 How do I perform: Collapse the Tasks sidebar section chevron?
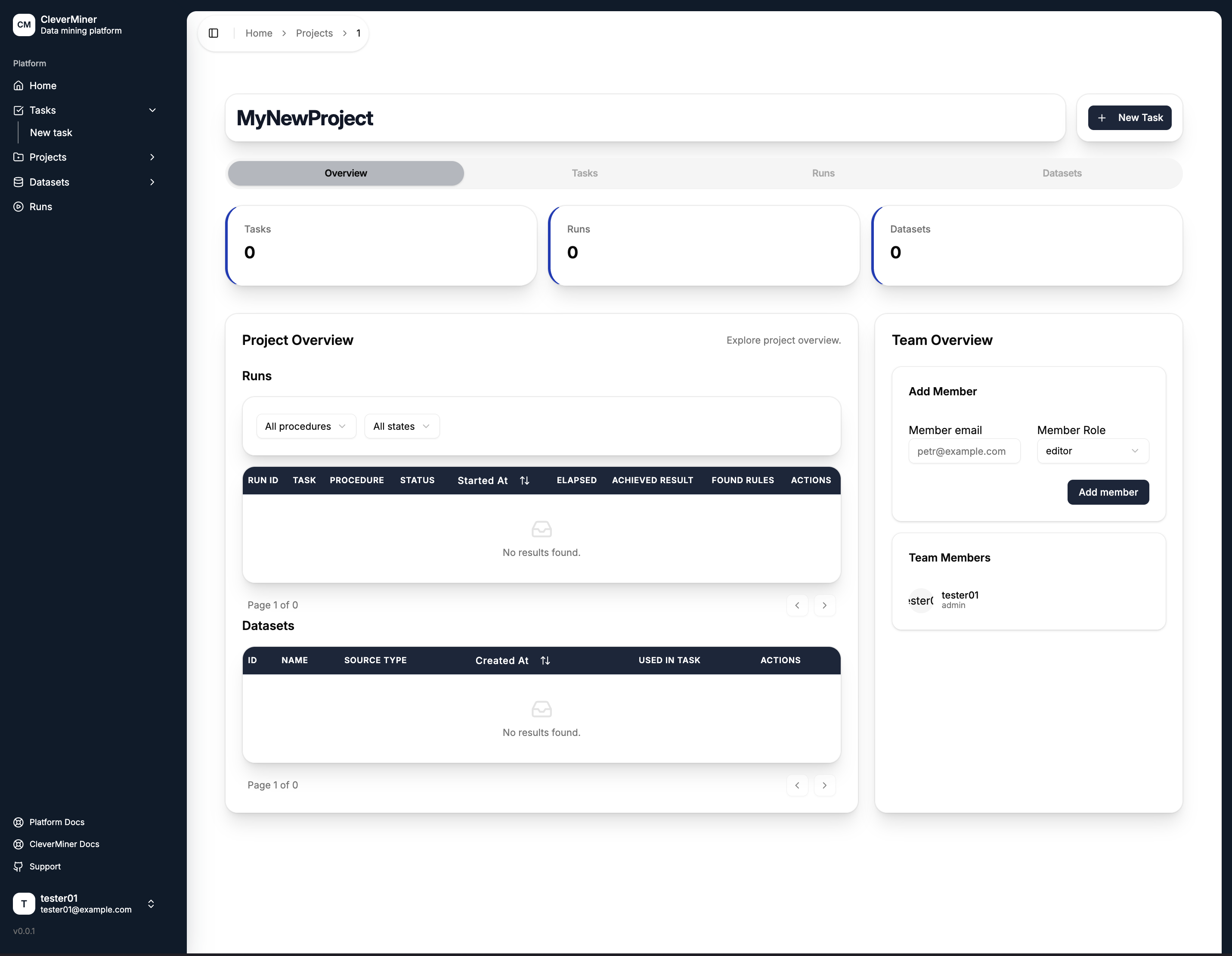(152, 110)
